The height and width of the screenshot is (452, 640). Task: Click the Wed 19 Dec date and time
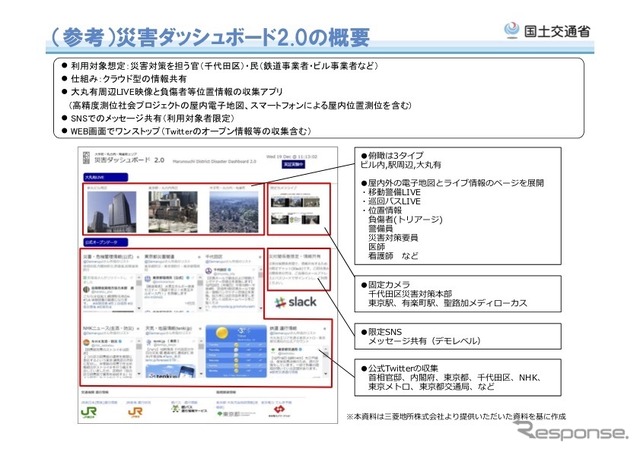click(292, 156)
